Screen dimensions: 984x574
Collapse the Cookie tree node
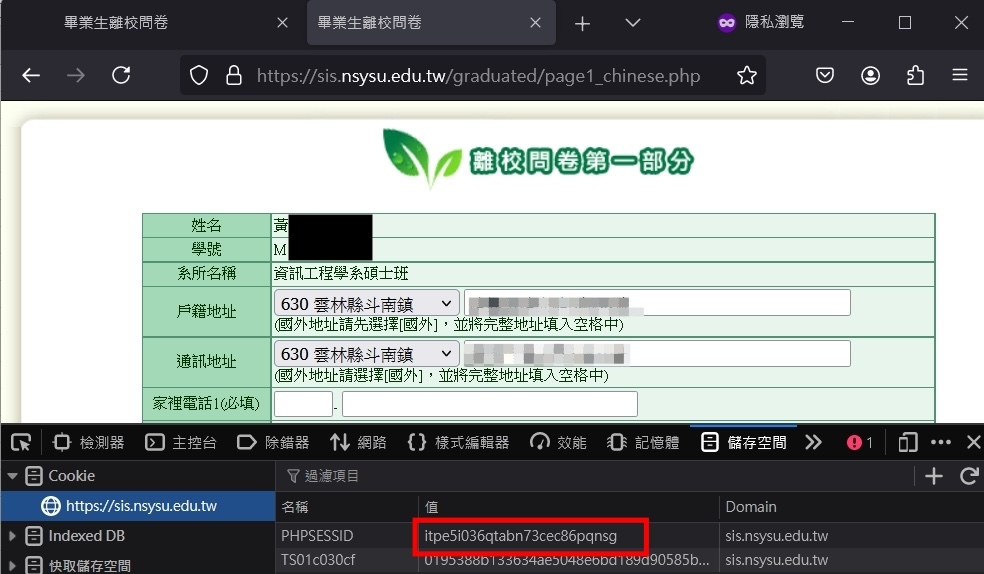tap(12, 476)
